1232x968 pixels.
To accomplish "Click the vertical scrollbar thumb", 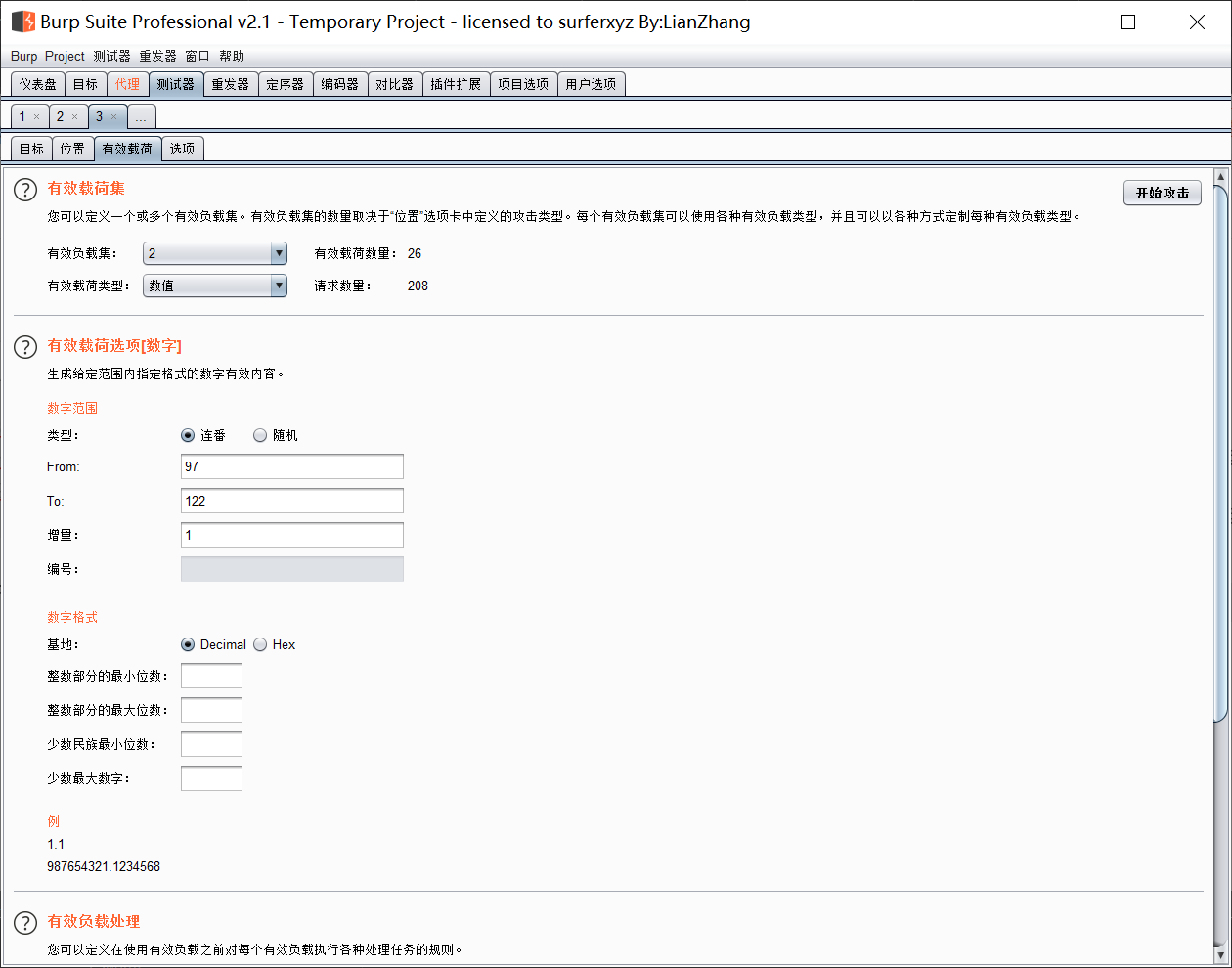I will point(1220,453).
